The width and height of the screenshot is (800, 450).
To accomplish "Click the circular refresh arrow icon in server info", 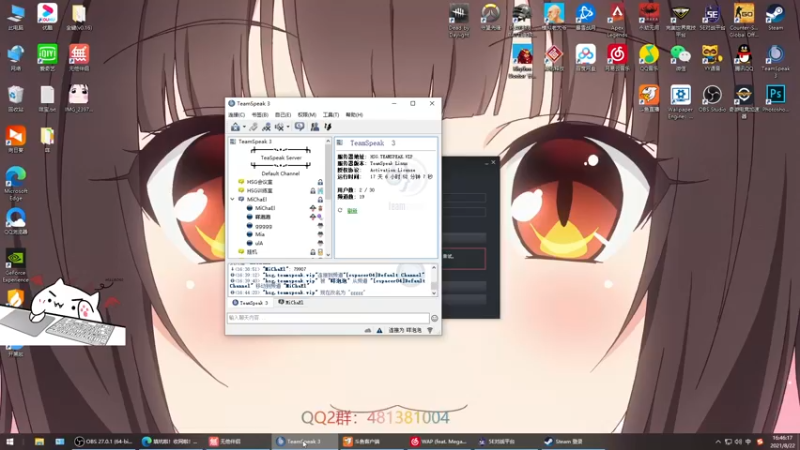I will tap(340, 211).
